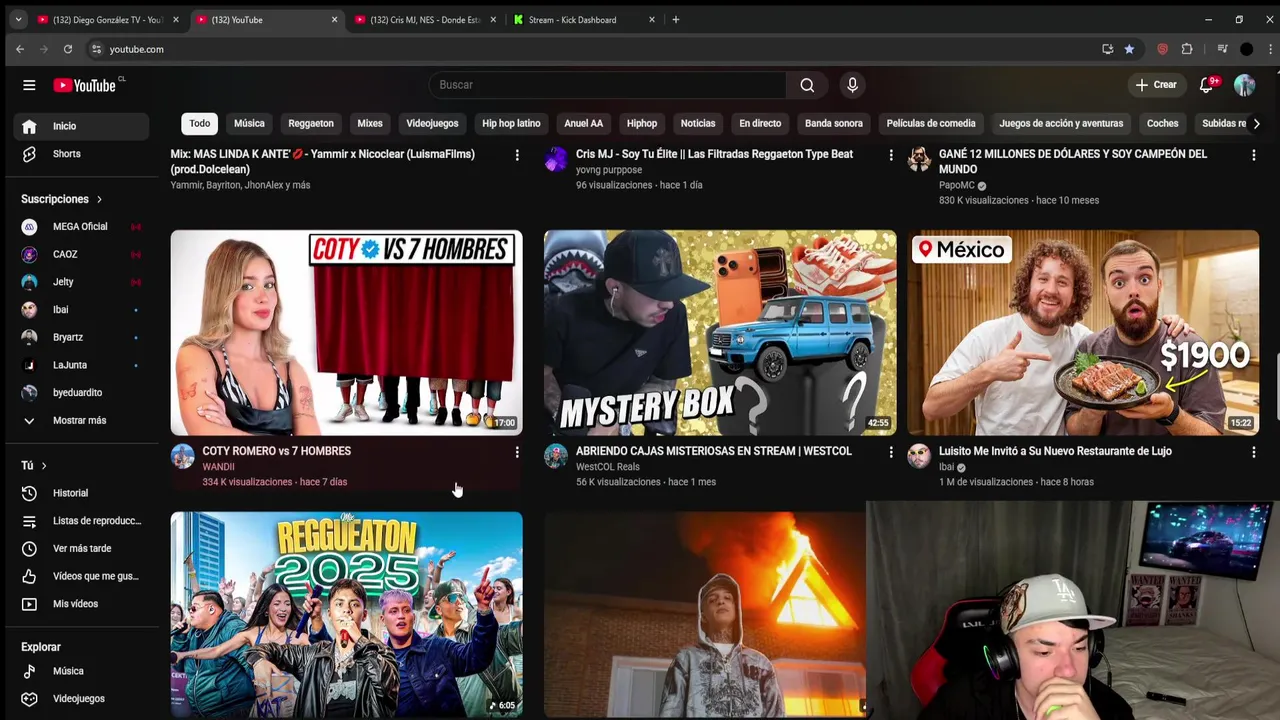Open Historial
The height and width of the screenshot is (720, 1280).
tap(81, 493)
